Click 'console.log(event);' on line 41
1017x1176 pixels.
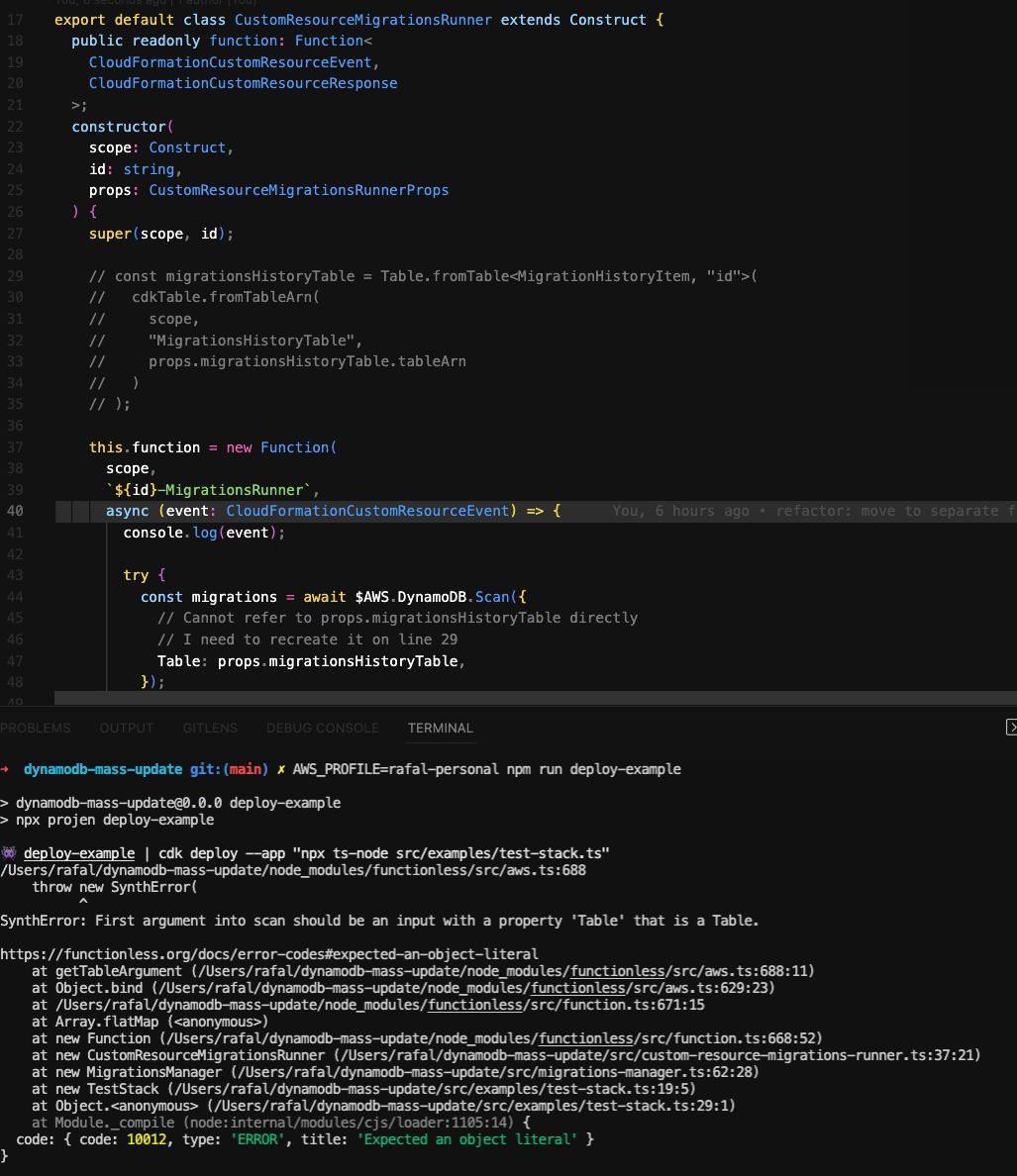pyautogui.click(x=204, y=533)
